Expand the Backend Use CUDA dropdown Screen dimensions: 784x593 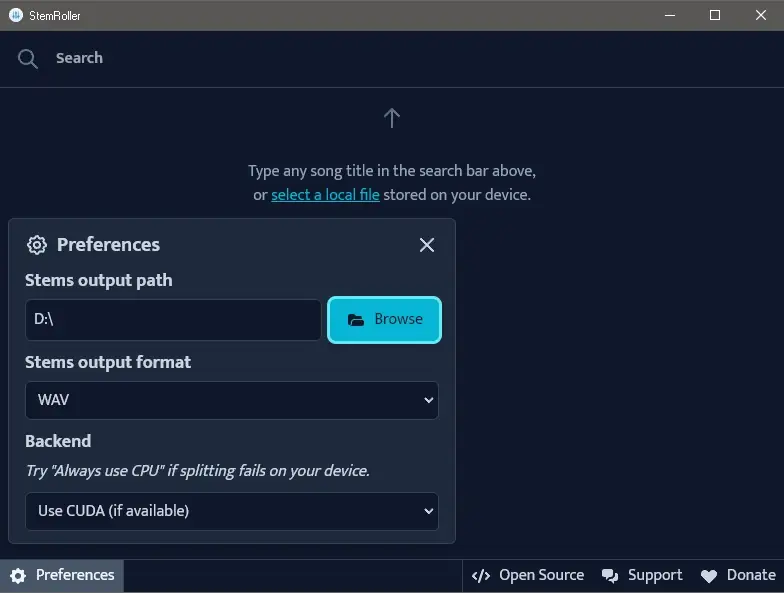pos(232,511)
